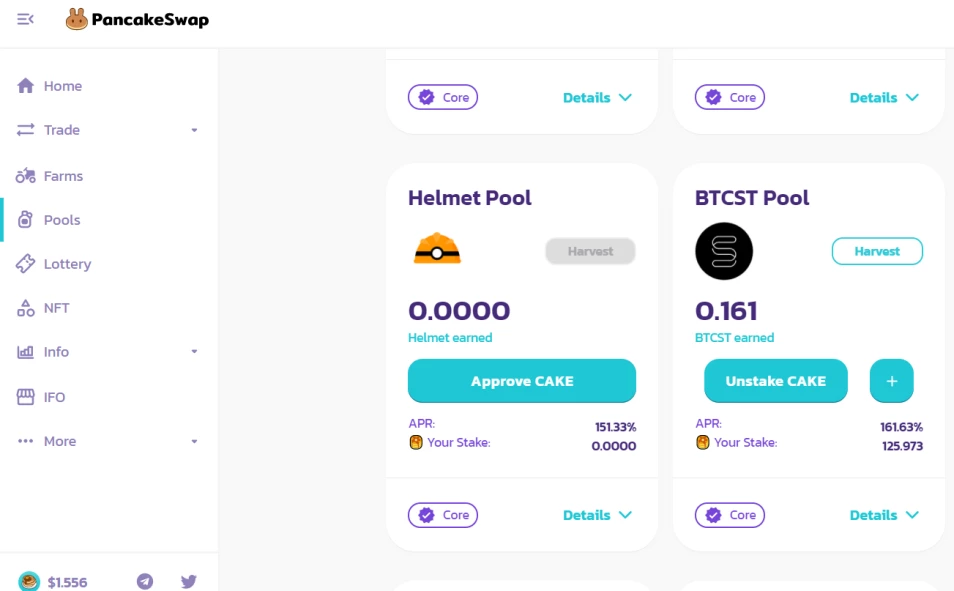Viewport: 954px width, 591px height.
Task: Open the Twitter icon link
Action: 189,581
